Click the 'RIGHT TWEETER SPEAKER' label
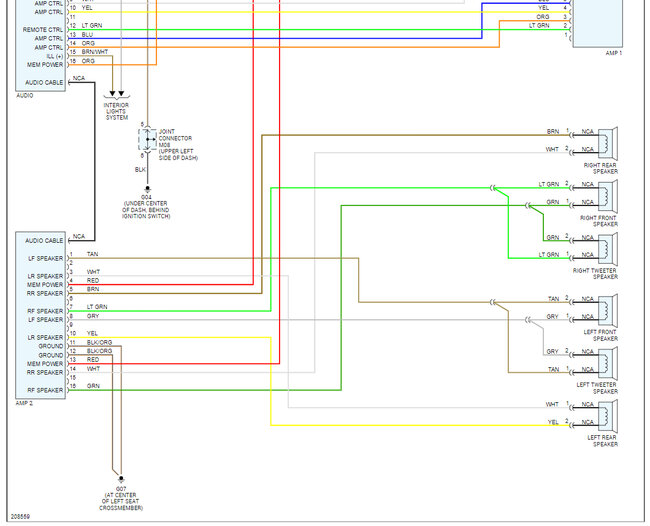The image size is (650, 526). 595,274
